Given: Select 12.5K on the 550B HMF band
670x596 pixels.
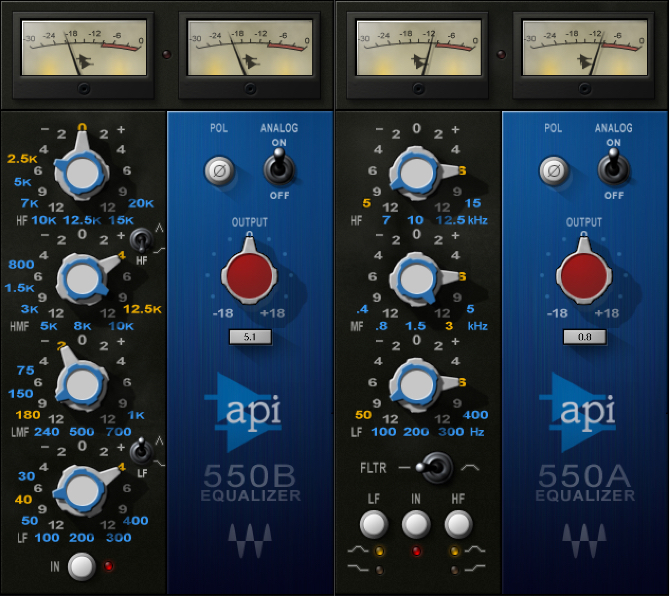Looking at the screenshot, I should click(x=142, y=309).
